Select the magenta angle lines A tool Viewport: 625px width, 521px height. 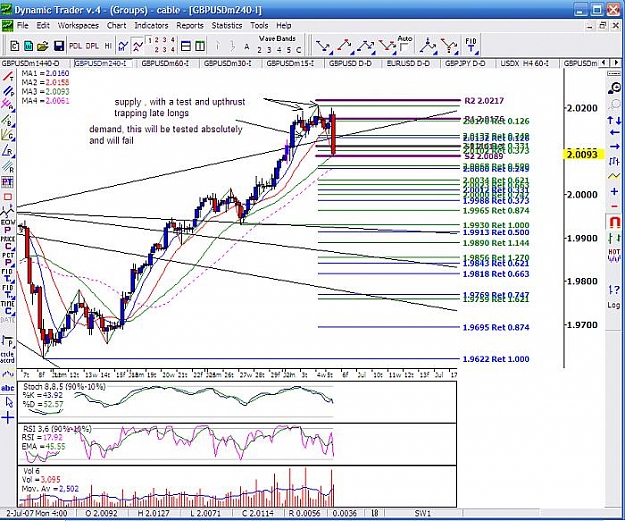[x=8, y=105]
